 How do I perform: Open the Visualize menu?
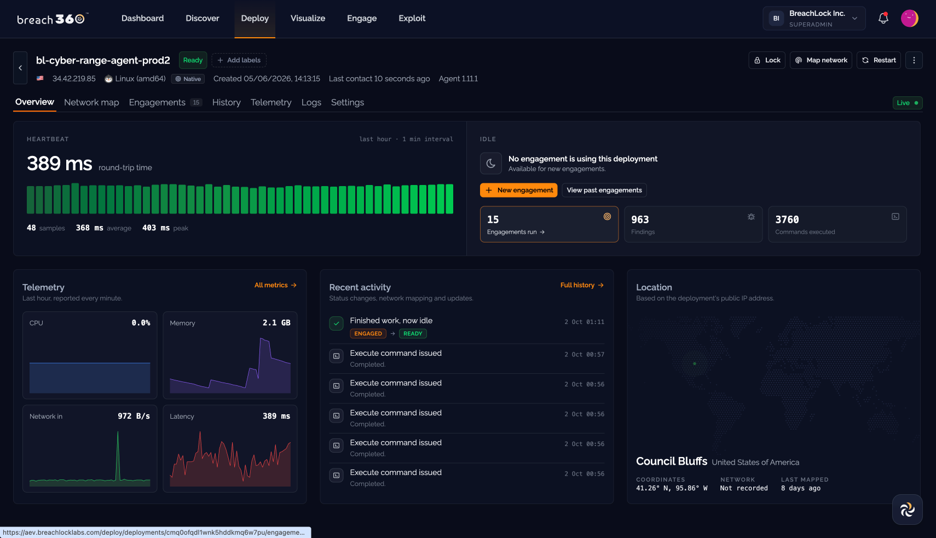[x=307, y=19]
